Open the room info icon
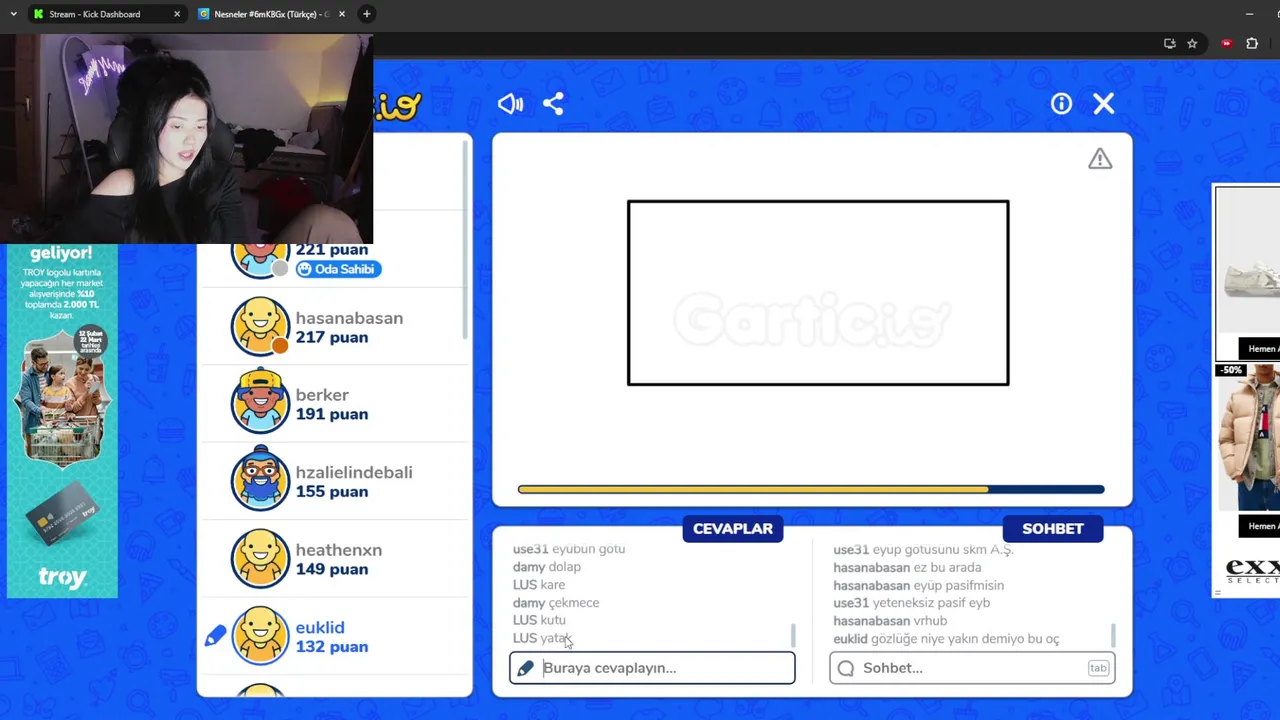Screen dimensions: 1280x720 pyautogui.click(x=1061, y=104)
